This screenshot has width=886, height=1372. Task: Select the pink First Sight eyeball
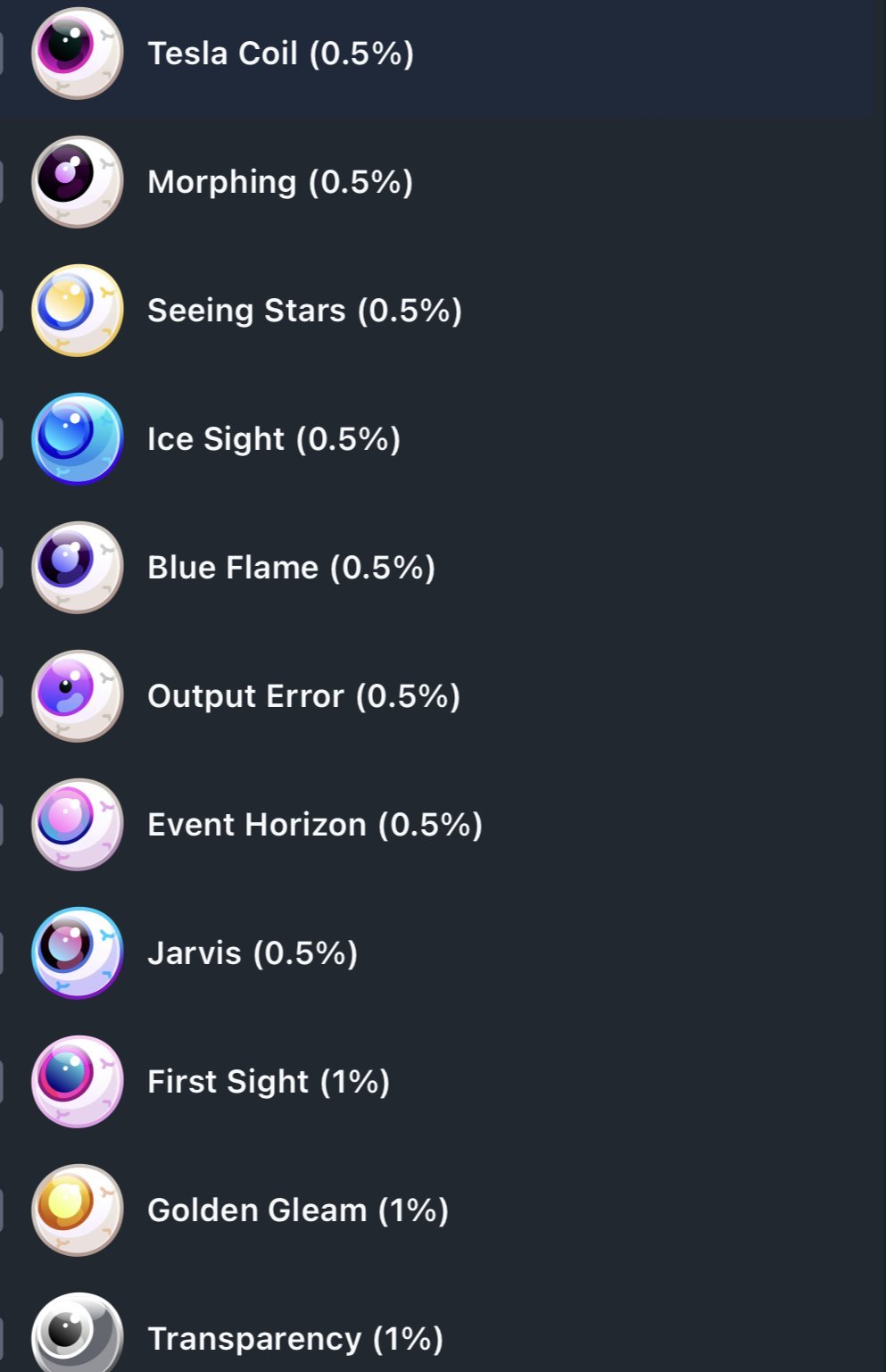click(78, 1082)
